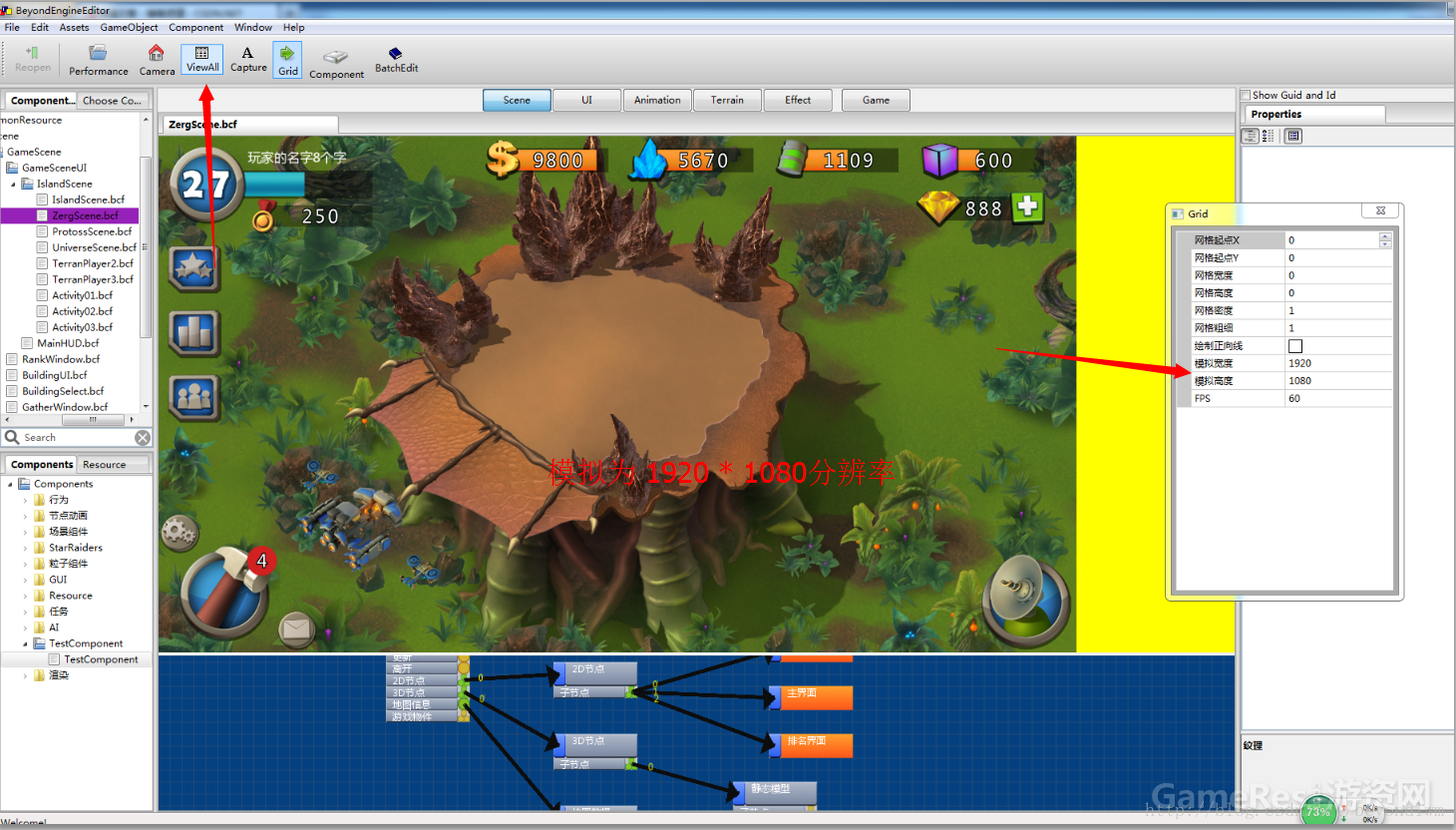Select ProtossScene.bcf in tree

[x=92, y=231]
